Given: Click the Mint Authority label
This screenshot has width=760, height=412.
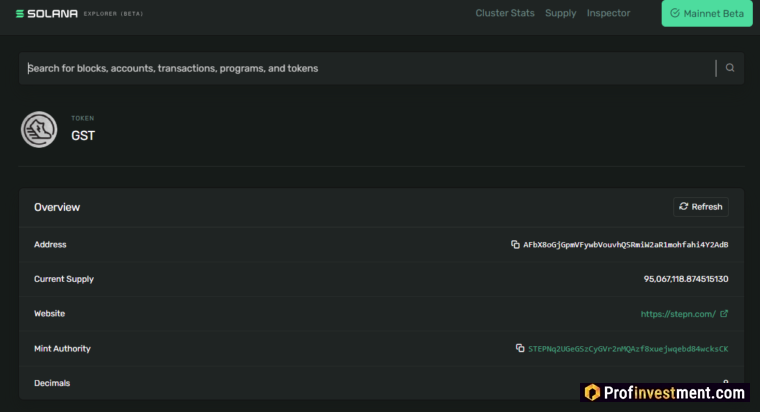Looking at the screenshot, I should [62, 349].
